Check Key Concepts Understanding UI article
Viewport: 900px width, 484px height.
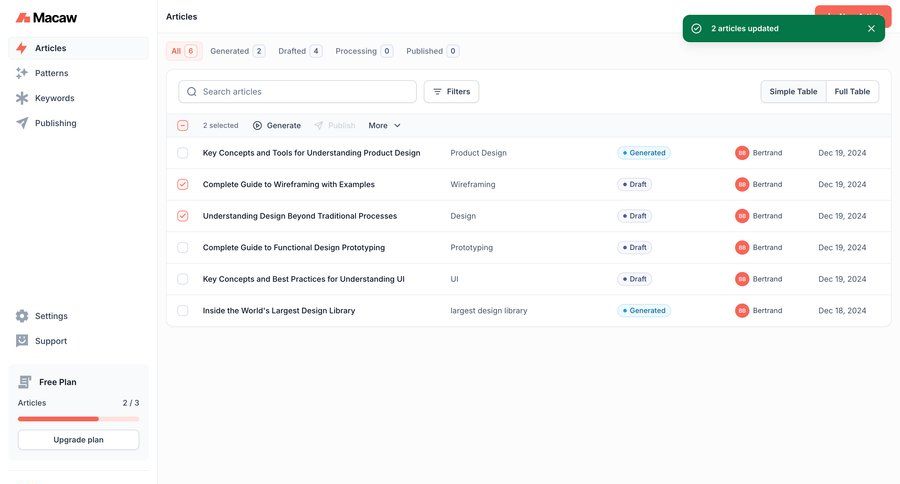coord(183,279)
